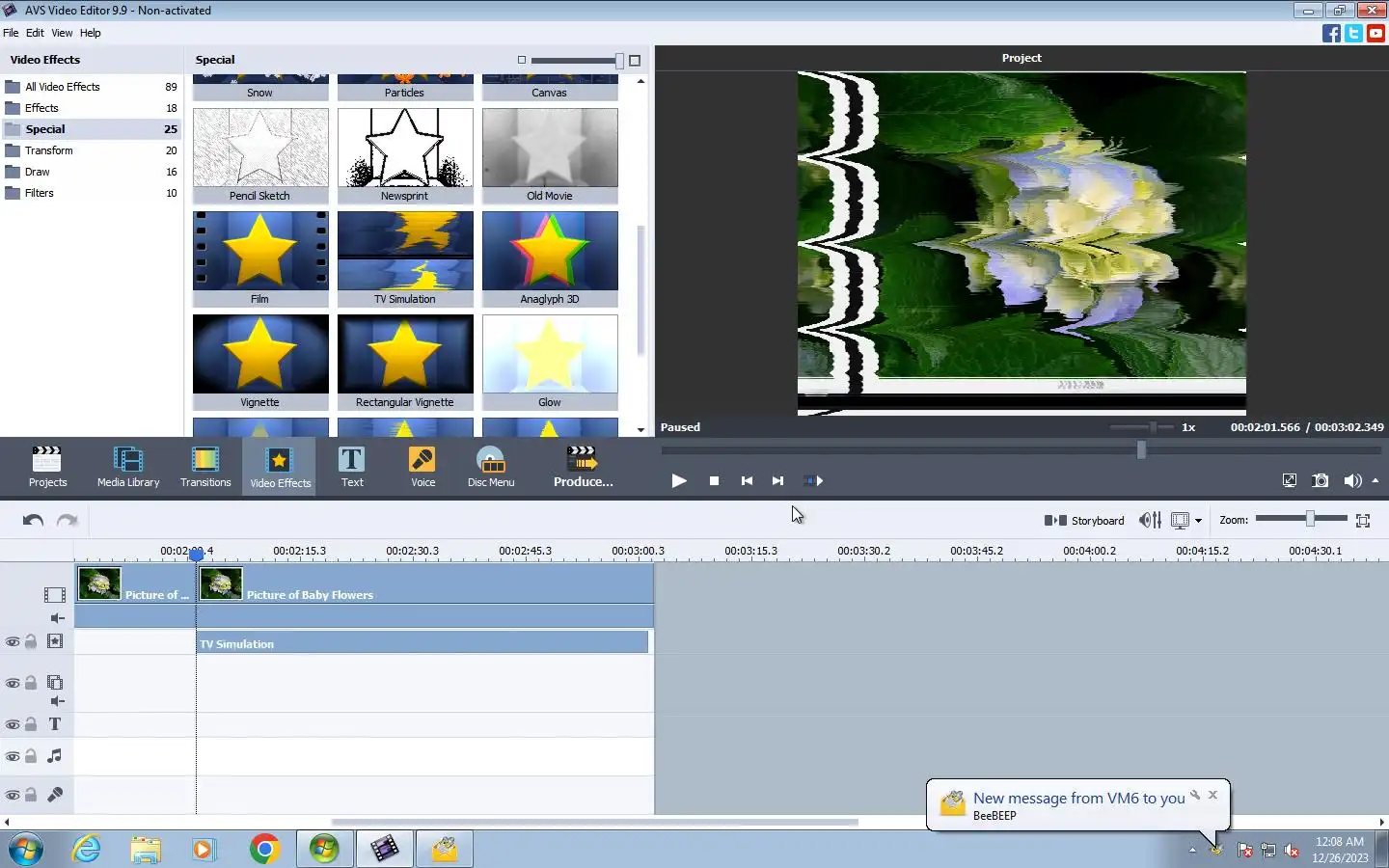Image resolution: width=1389 pixels, height=868 pixels.
Task: Open the Disc Menu section
Action: [x=491, y=467]
